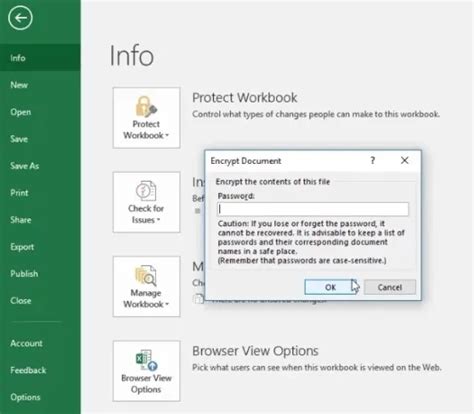Viewport: 474px width, 414px height.
Task: Click into the Password input field
Action: click(x=313, y=209)
